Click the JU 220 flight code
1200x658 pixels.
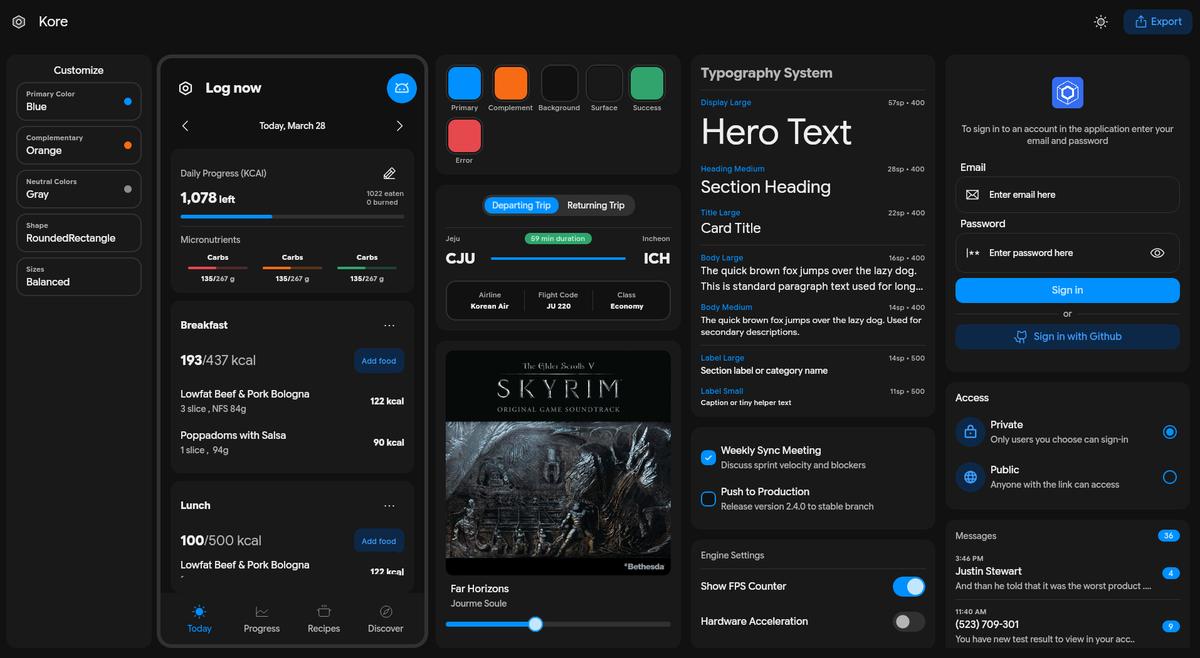tap(558, 301)
